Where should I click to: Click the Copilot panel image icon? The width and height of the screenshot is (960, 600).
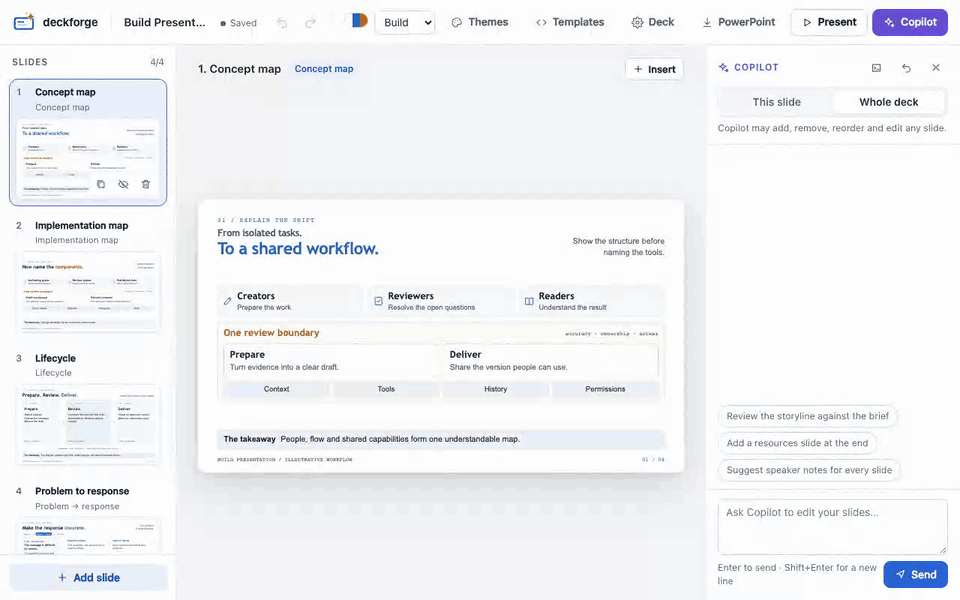[876, 68]
